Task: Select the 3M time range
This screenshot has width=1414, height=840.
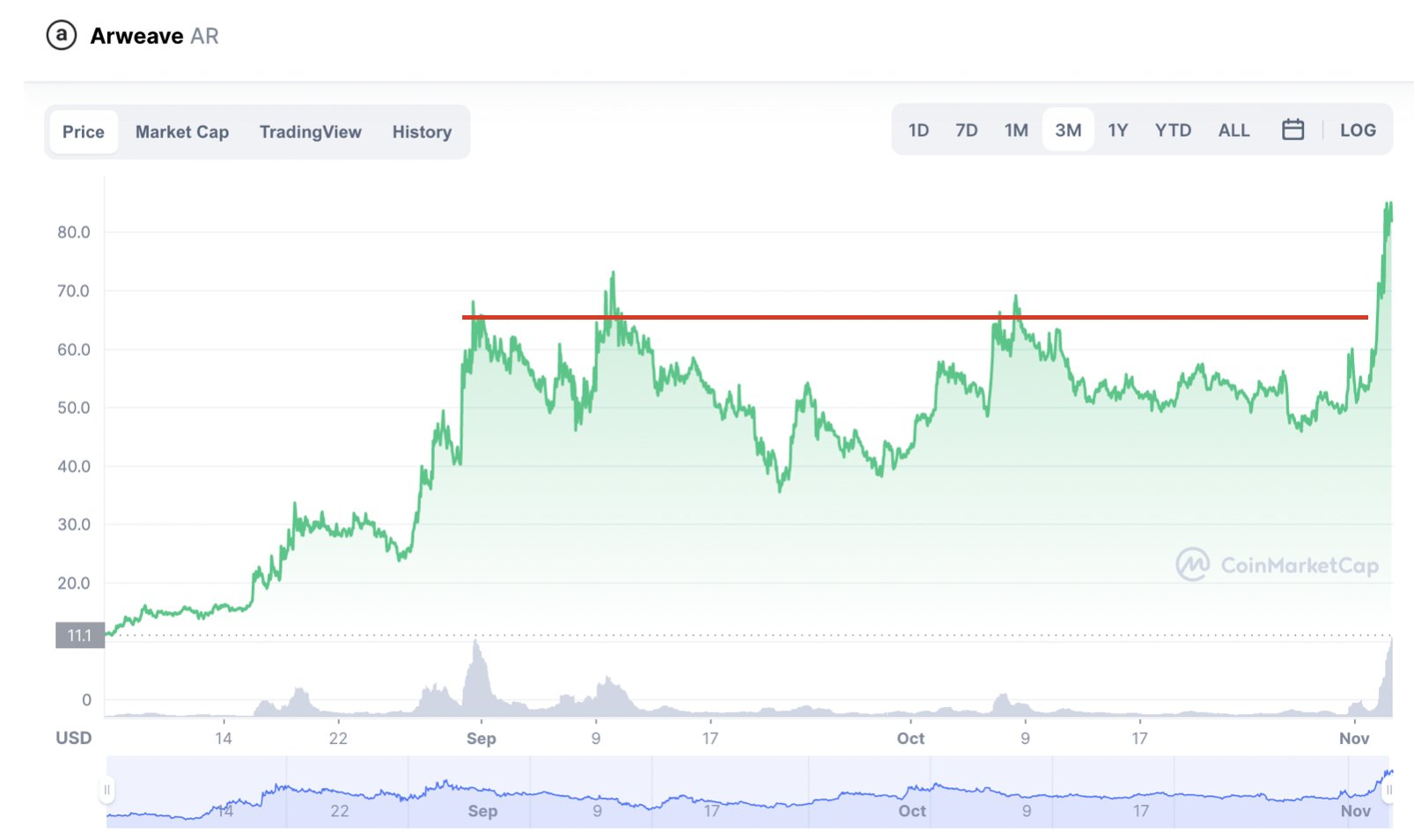Action: coord(1068,130)
